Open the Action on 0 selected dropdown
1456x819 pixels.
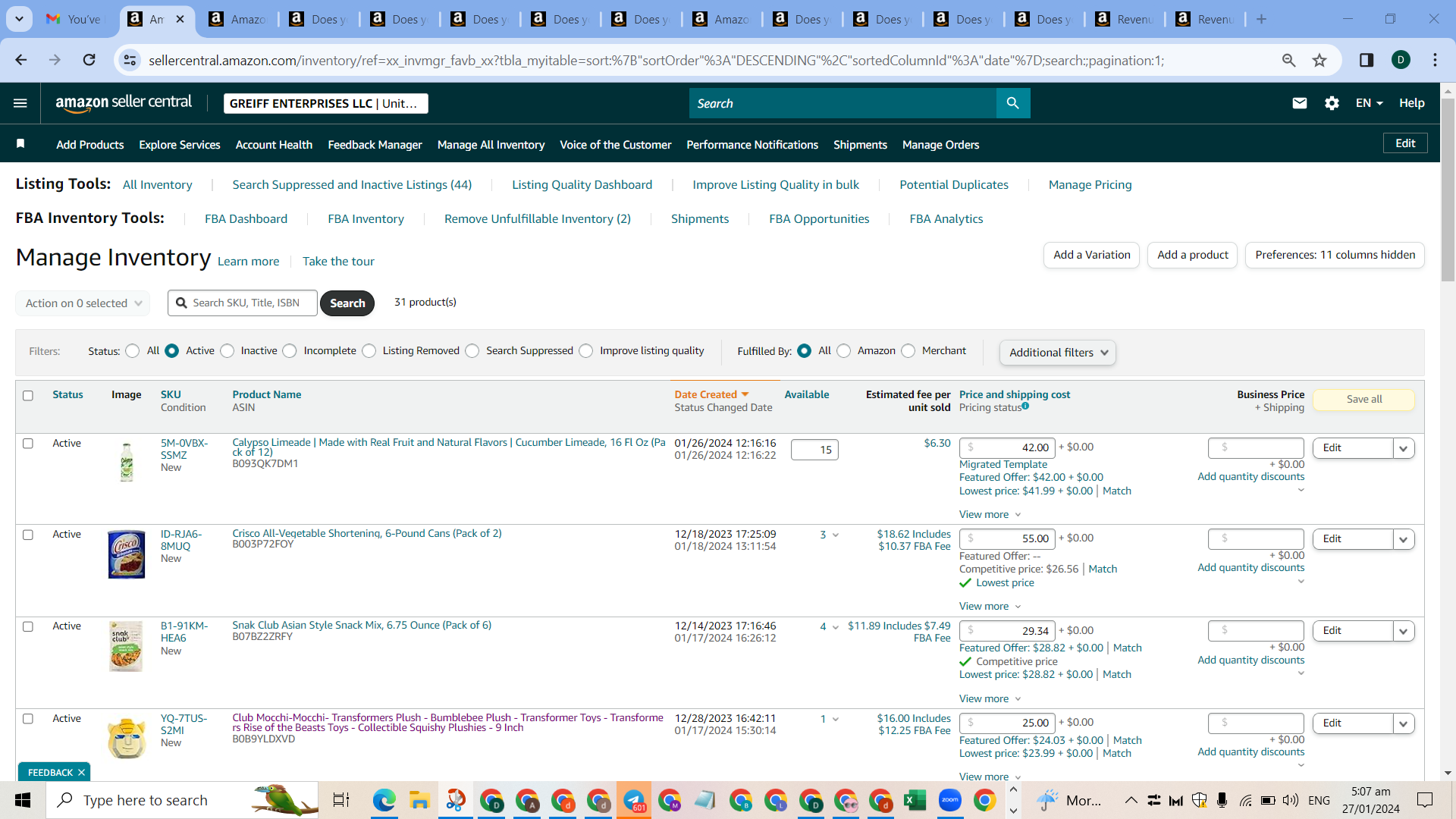tap(83, 303)
